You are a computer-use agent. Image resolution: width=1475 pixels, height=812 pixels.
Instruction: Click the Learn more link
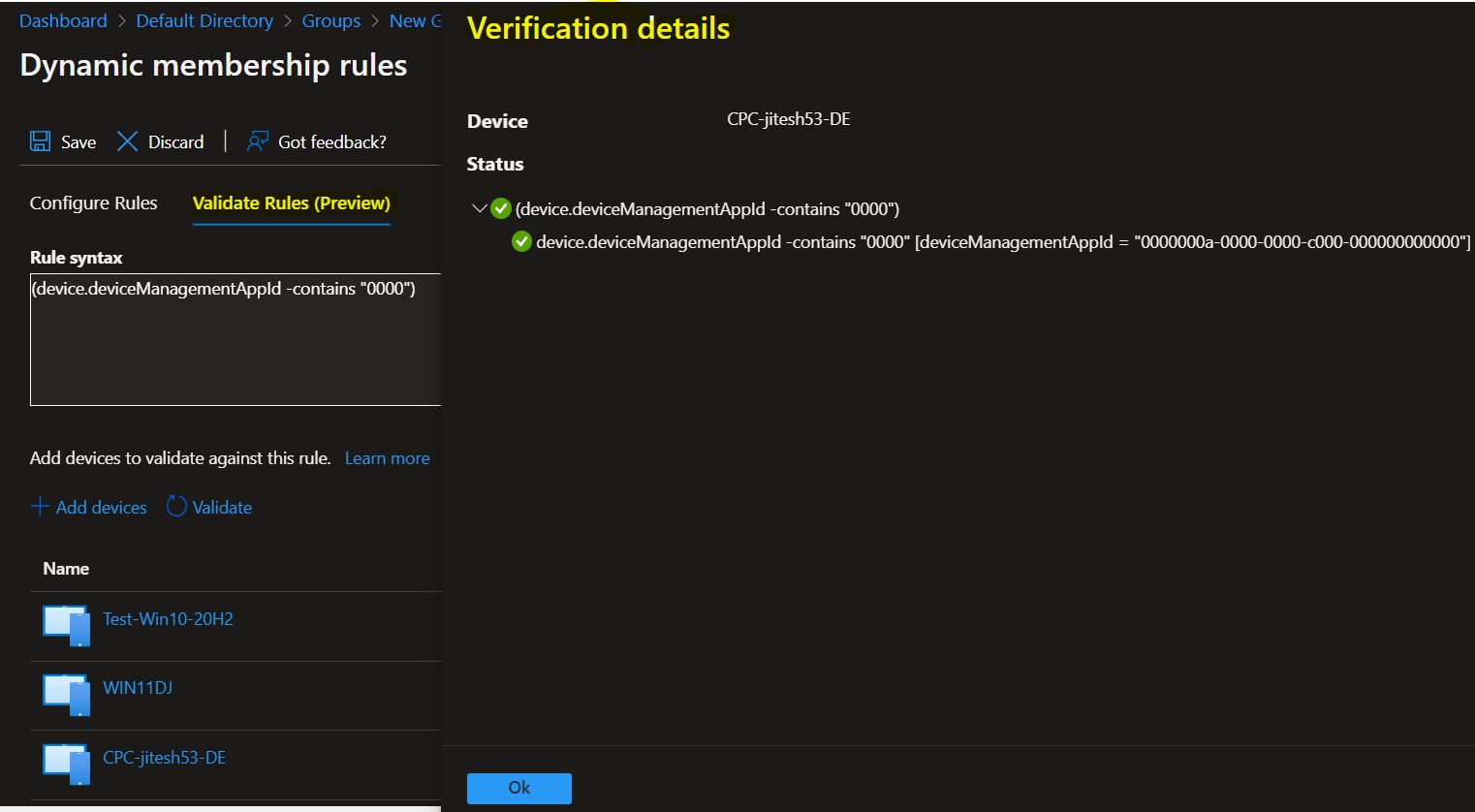tap(387, 458)
